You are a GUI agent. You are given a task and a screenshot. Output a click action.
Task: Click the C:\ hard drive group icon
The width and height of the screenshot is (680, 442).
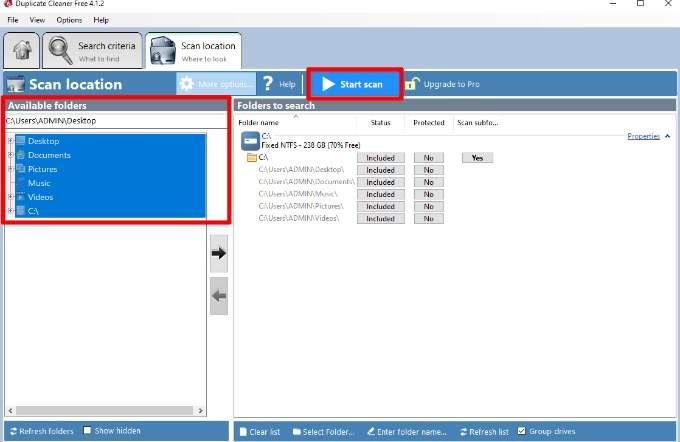point(250,141)
